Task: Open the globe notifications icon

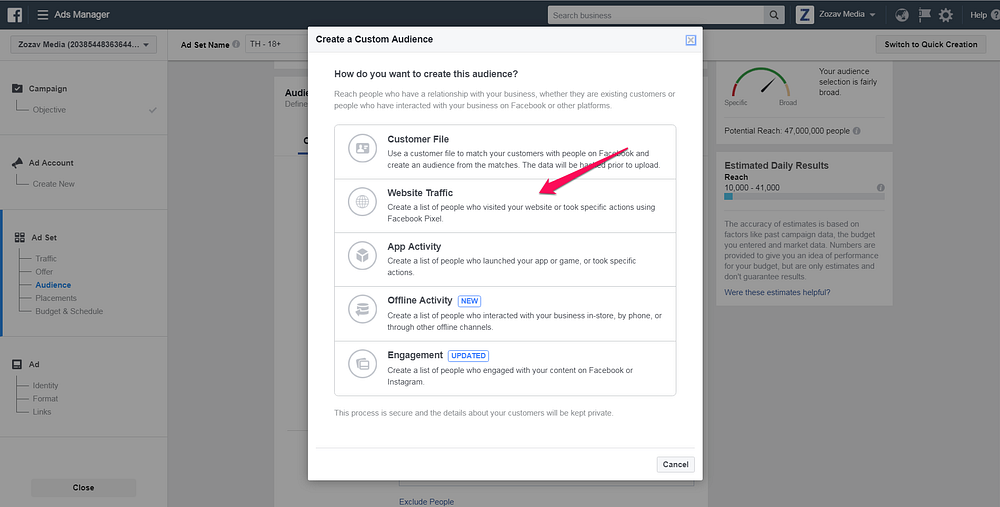Action: (902, 15)
